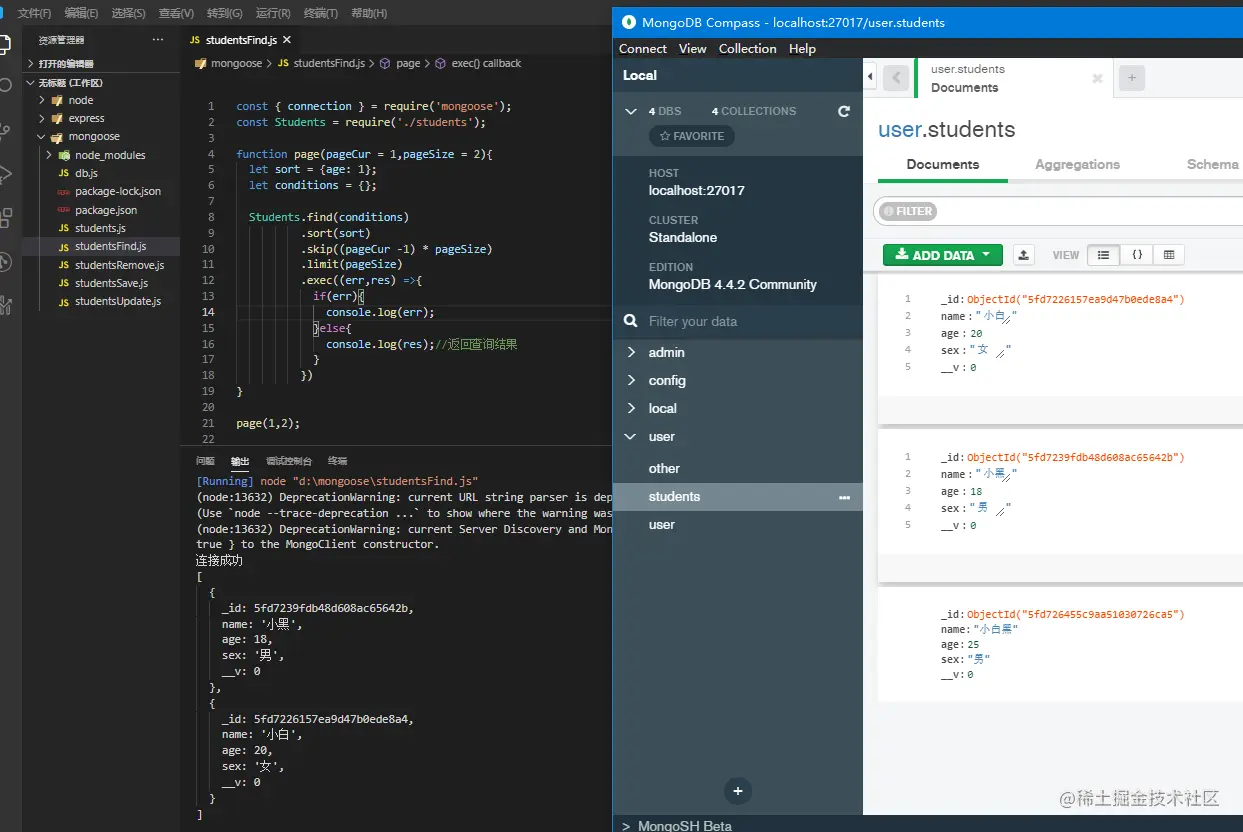This screenshot has height=832, width=1243.
Task: Expand the MongoSH Beta panel
Action: tap(627, 826)
